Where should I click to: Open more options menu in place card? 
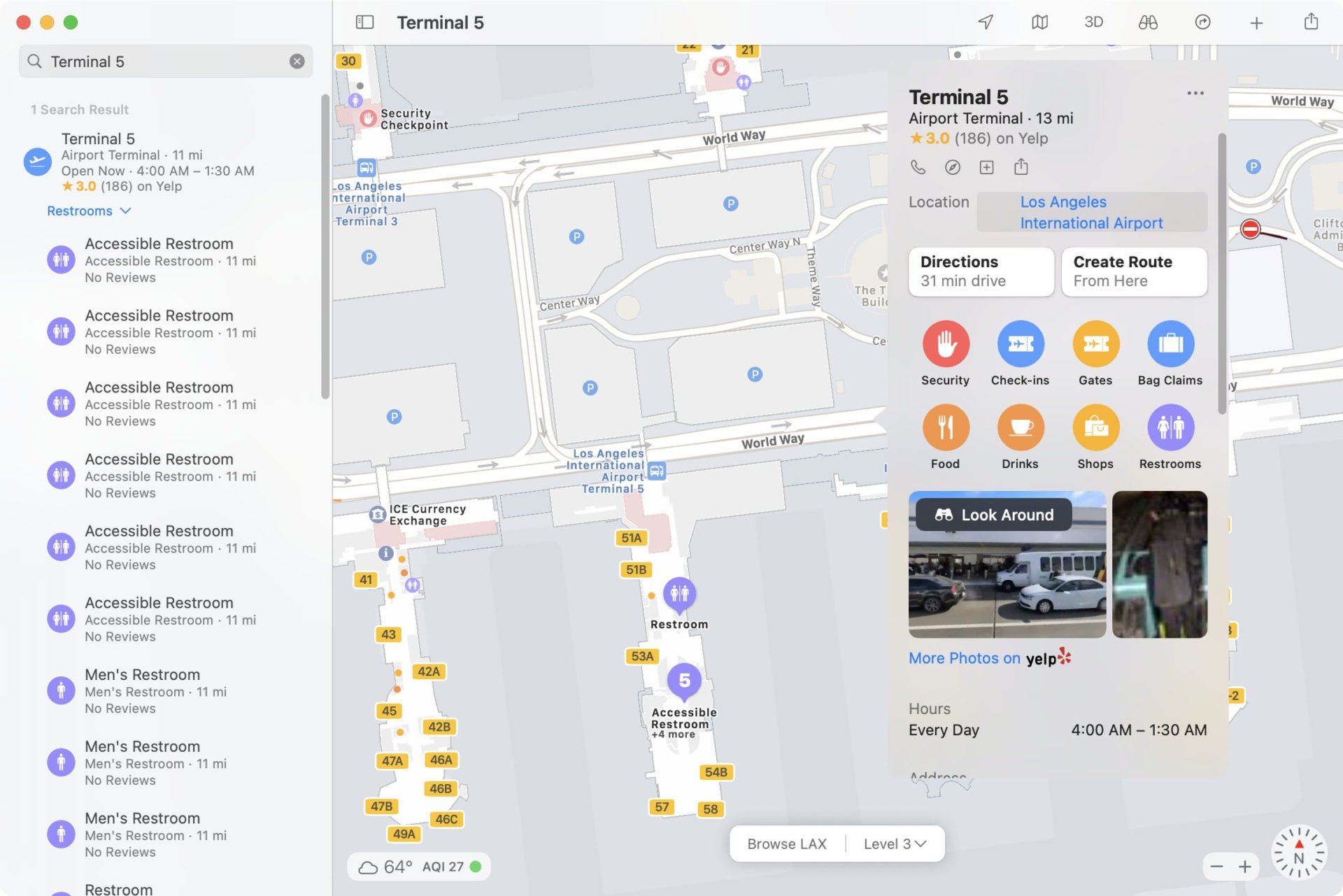point(1195,93)
